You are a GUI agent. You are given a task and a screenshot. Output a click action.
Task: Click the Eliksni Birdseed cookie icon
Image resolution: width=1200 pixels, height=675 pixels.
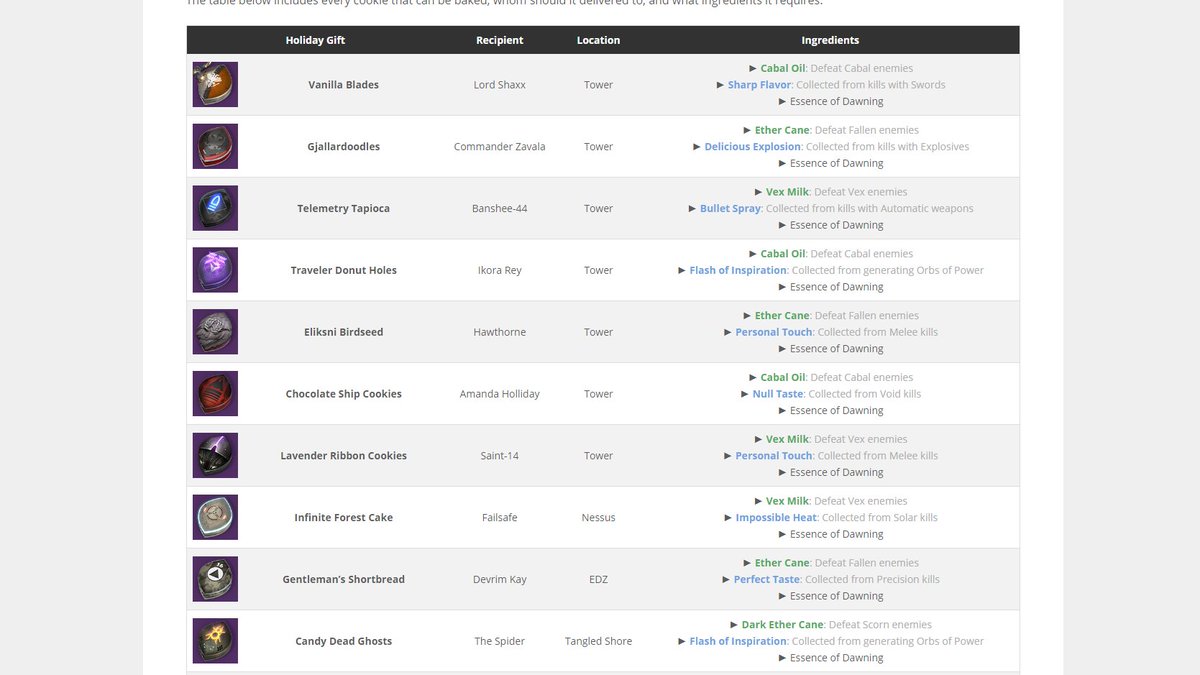pyautogui.click(x=215, y=332)
